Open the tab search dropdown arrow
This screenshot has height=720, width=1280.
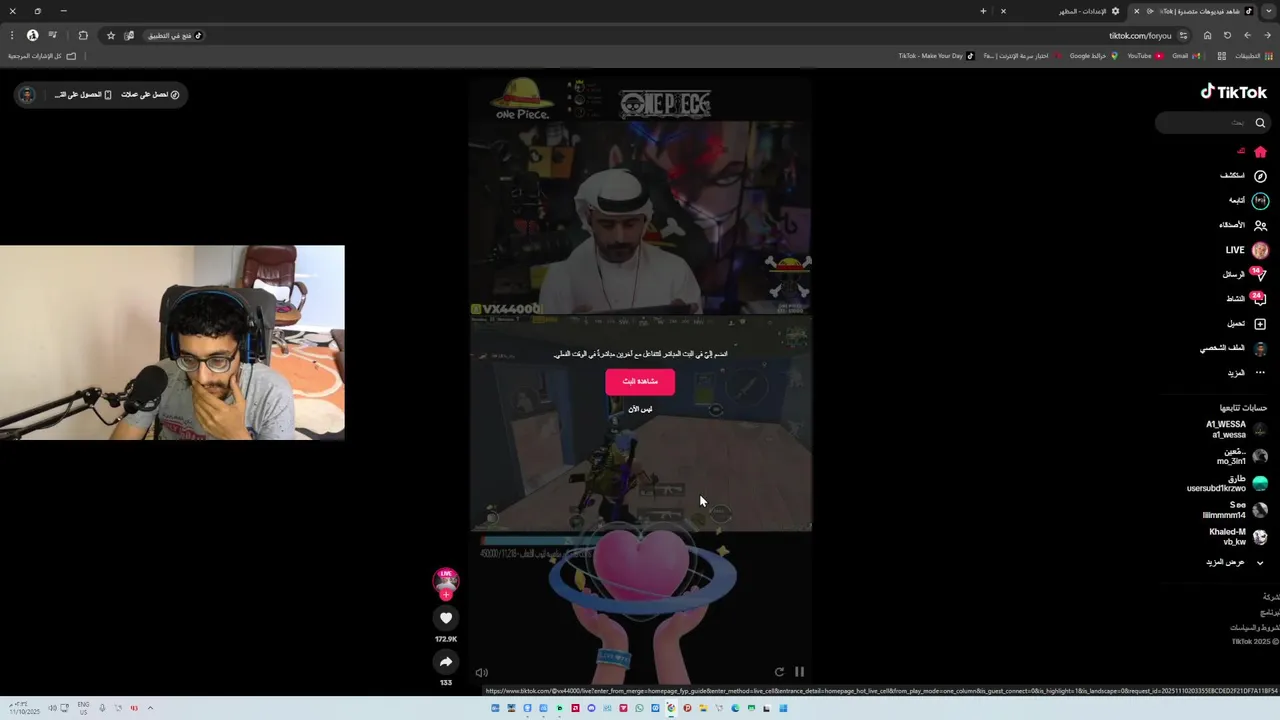(1269, 11)
